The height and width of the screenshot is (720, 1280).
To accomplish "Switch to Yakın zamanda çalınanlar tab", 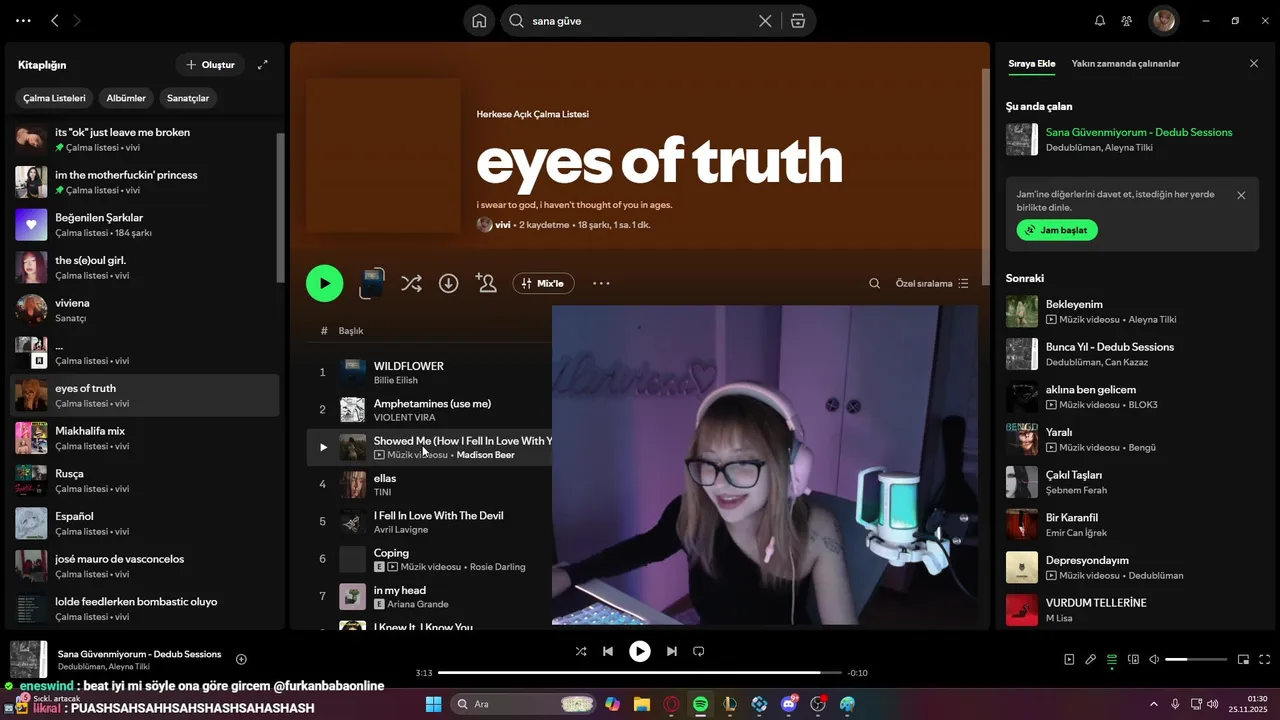I will [x=1125, y=63].
